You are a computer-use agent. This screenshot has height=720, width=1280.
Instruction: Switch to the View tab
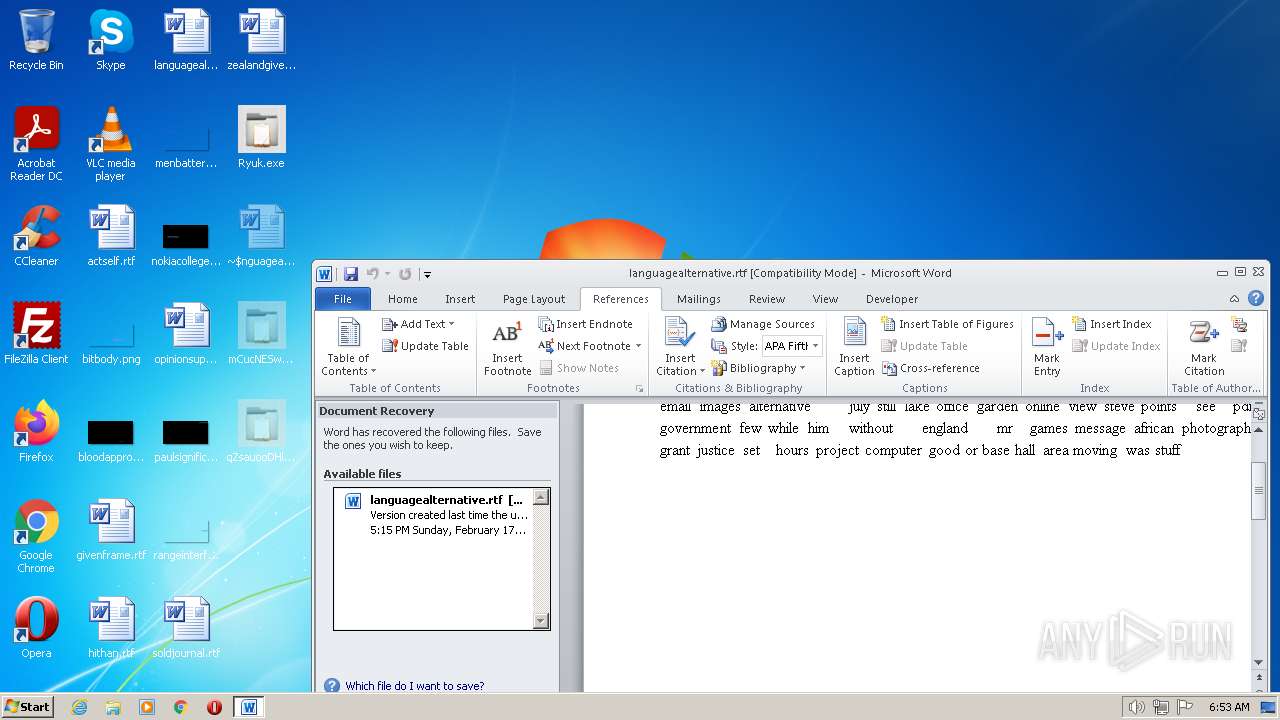(825, 298)
